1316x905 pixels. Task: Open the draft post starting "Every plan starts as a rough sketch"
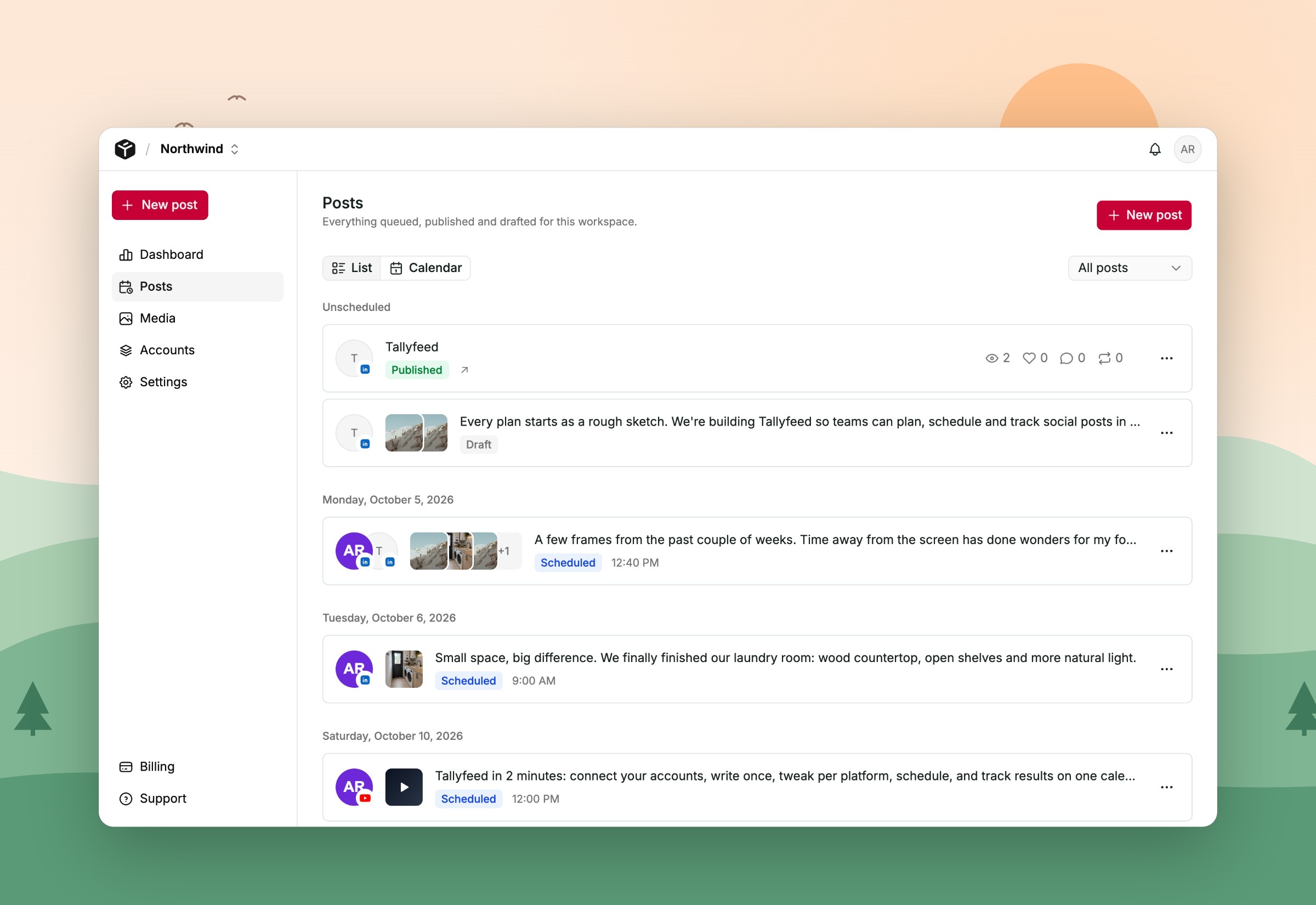pos(799,422)
